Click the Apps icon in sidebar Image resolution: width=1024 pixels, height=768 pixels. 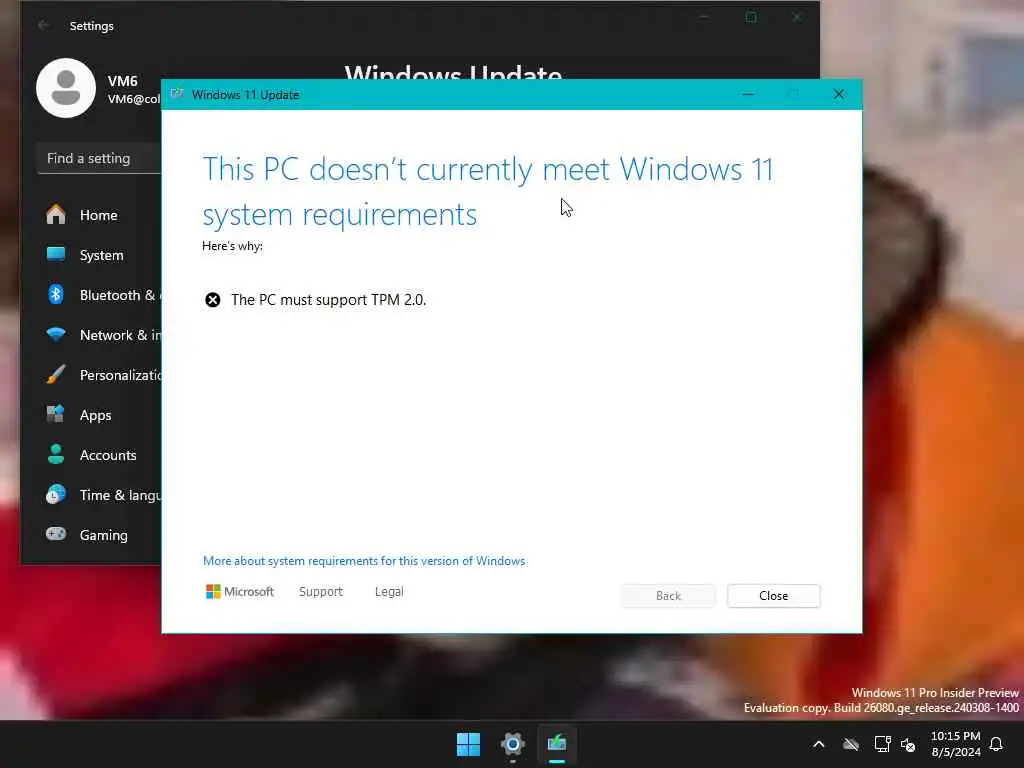point(56,414)
